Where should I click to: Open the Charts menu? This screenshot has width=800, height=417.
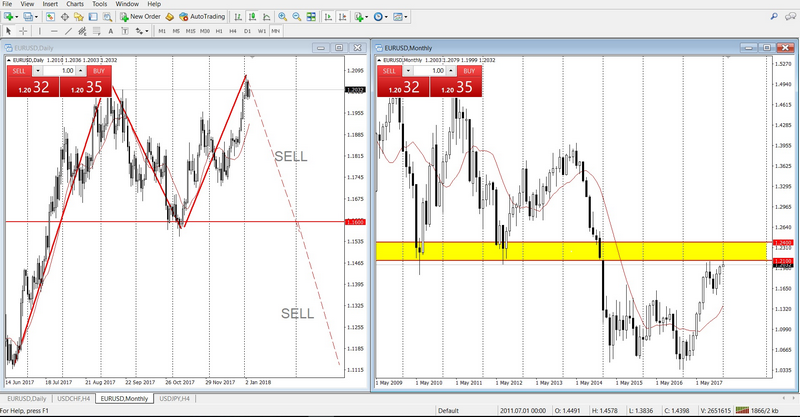pos(75,4)
